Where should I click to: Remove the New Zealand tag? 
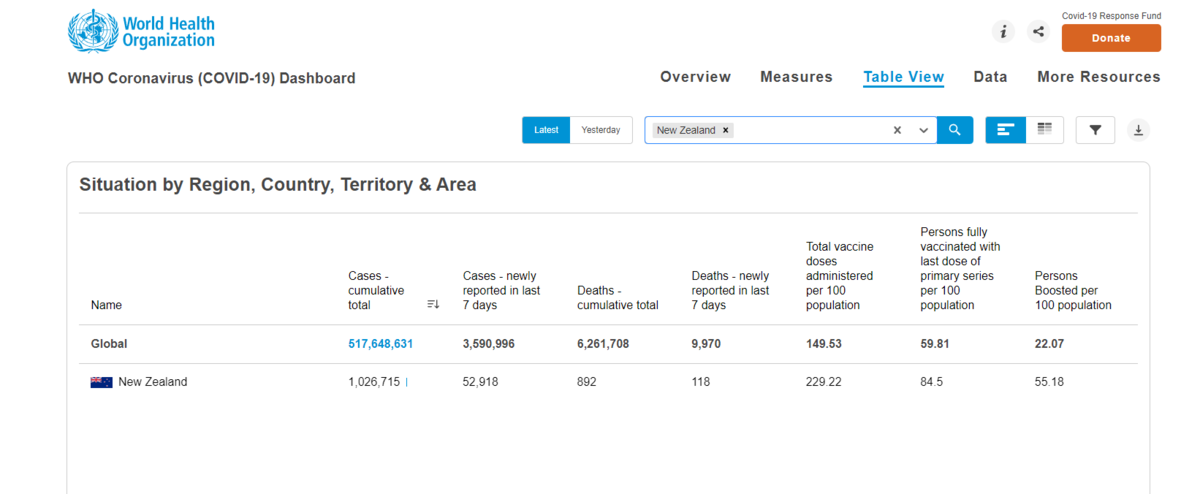point(726,130)
